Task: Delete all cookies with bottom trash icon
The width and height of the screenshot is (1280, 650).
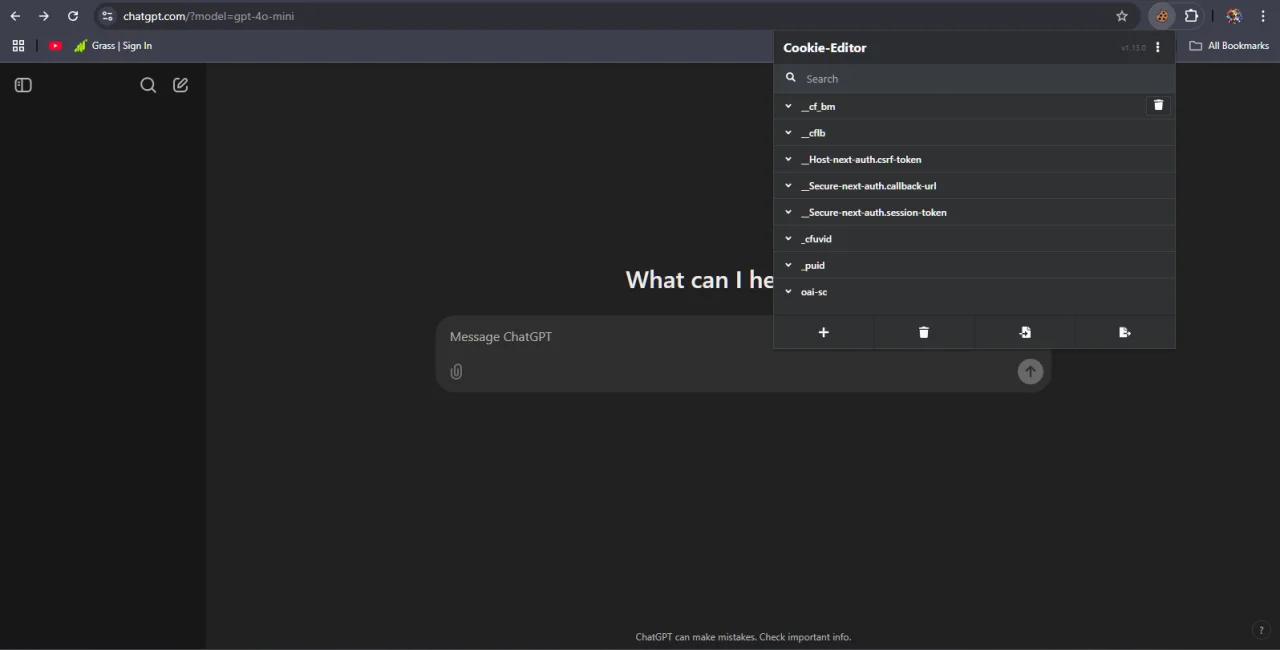Action: (924, 332)
